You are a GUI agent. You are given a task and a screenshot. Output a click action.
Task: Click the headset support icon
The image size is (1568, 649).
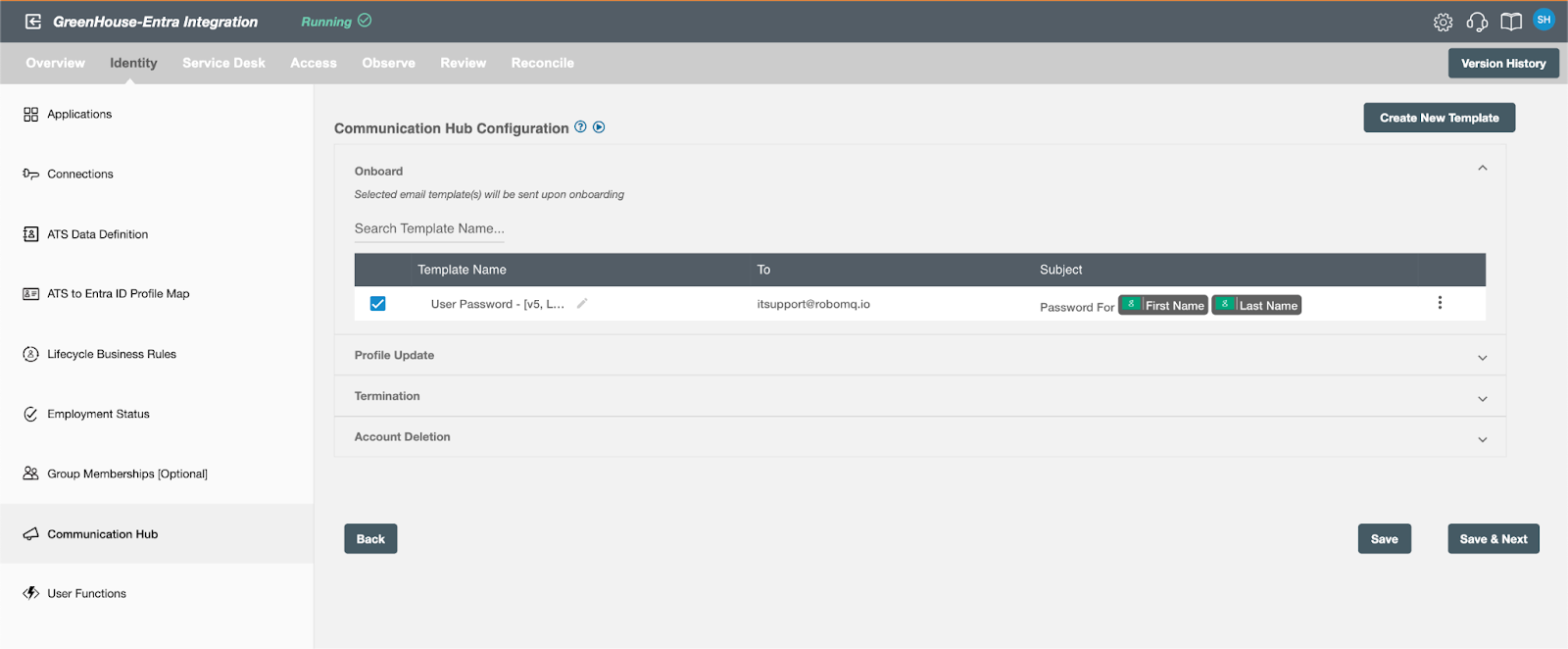(1477, 22)
